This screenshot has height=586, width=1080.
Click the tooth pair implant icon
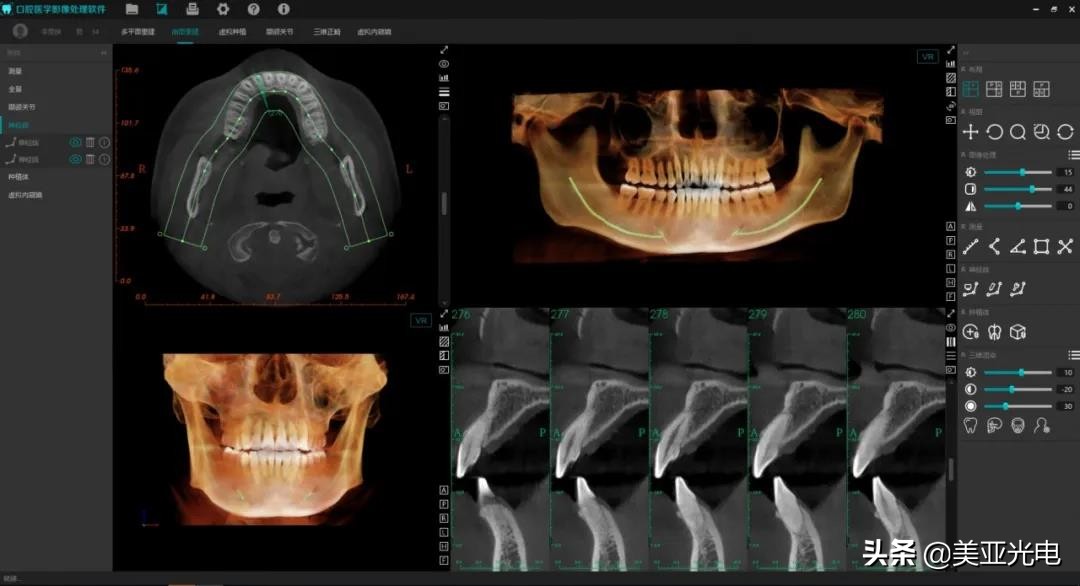point(994,332)
